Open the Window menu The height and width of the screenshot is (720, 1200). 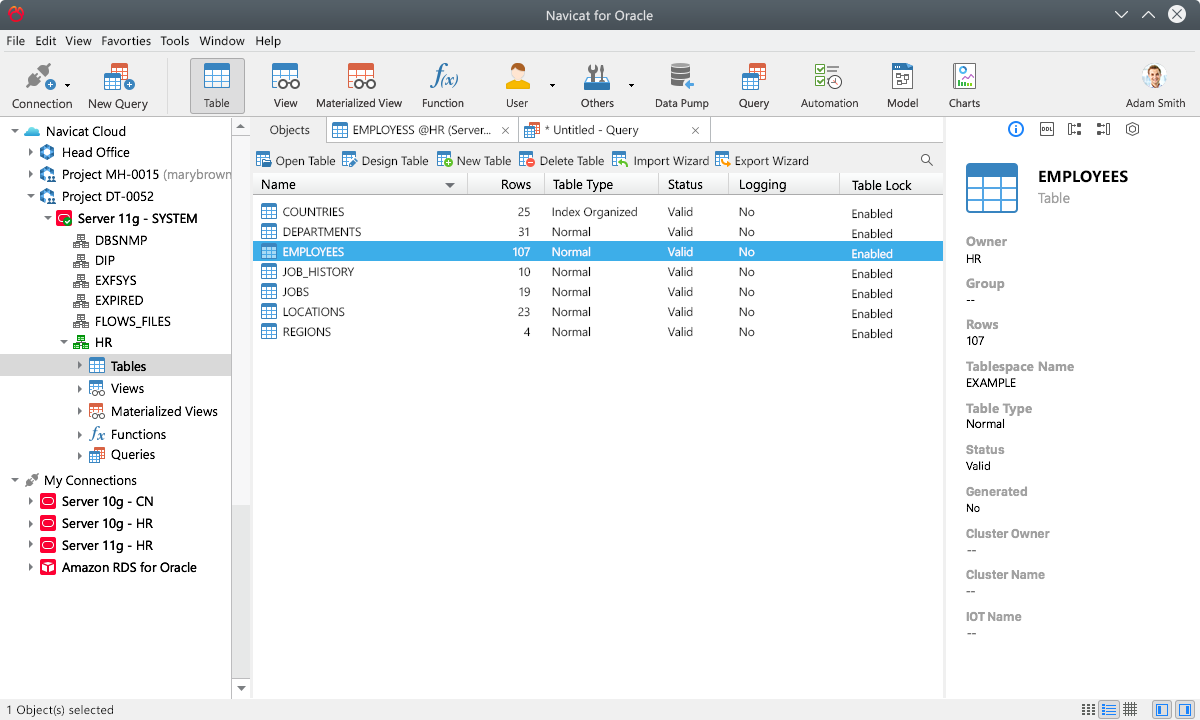[222, 41]
